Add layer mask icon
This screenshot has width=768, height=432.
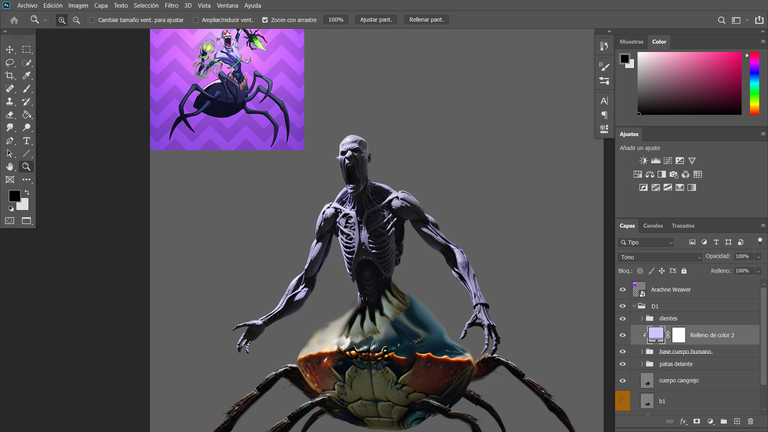pos(696,421)
